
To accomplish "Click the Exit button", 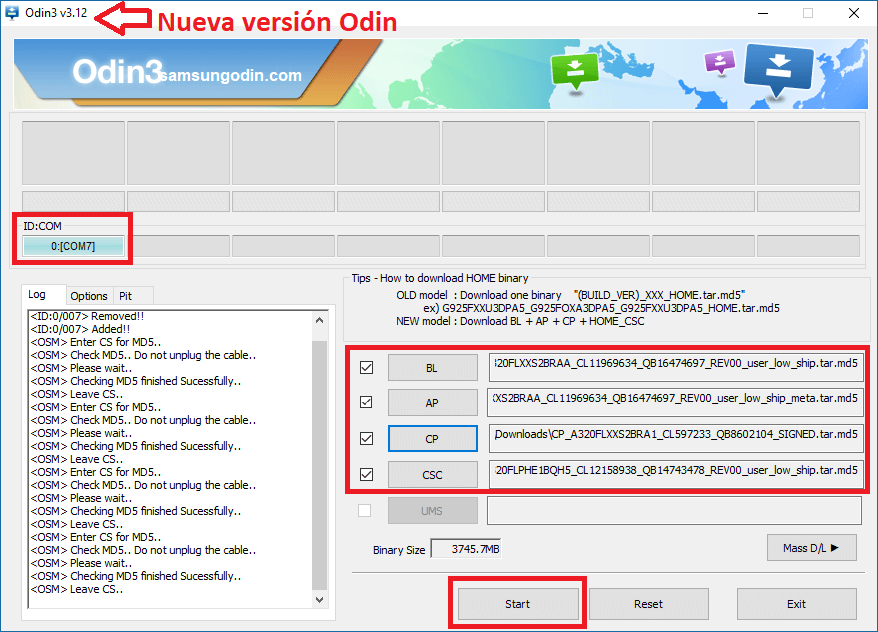I will point(796,603).
